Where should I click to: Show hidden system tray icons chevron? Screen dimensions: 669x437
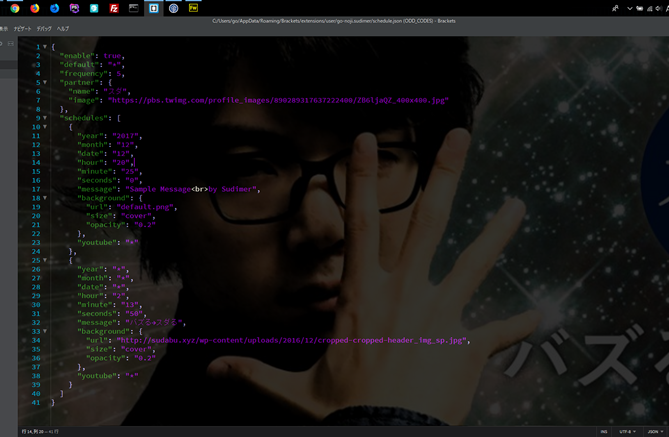click(x=629, y=8)
